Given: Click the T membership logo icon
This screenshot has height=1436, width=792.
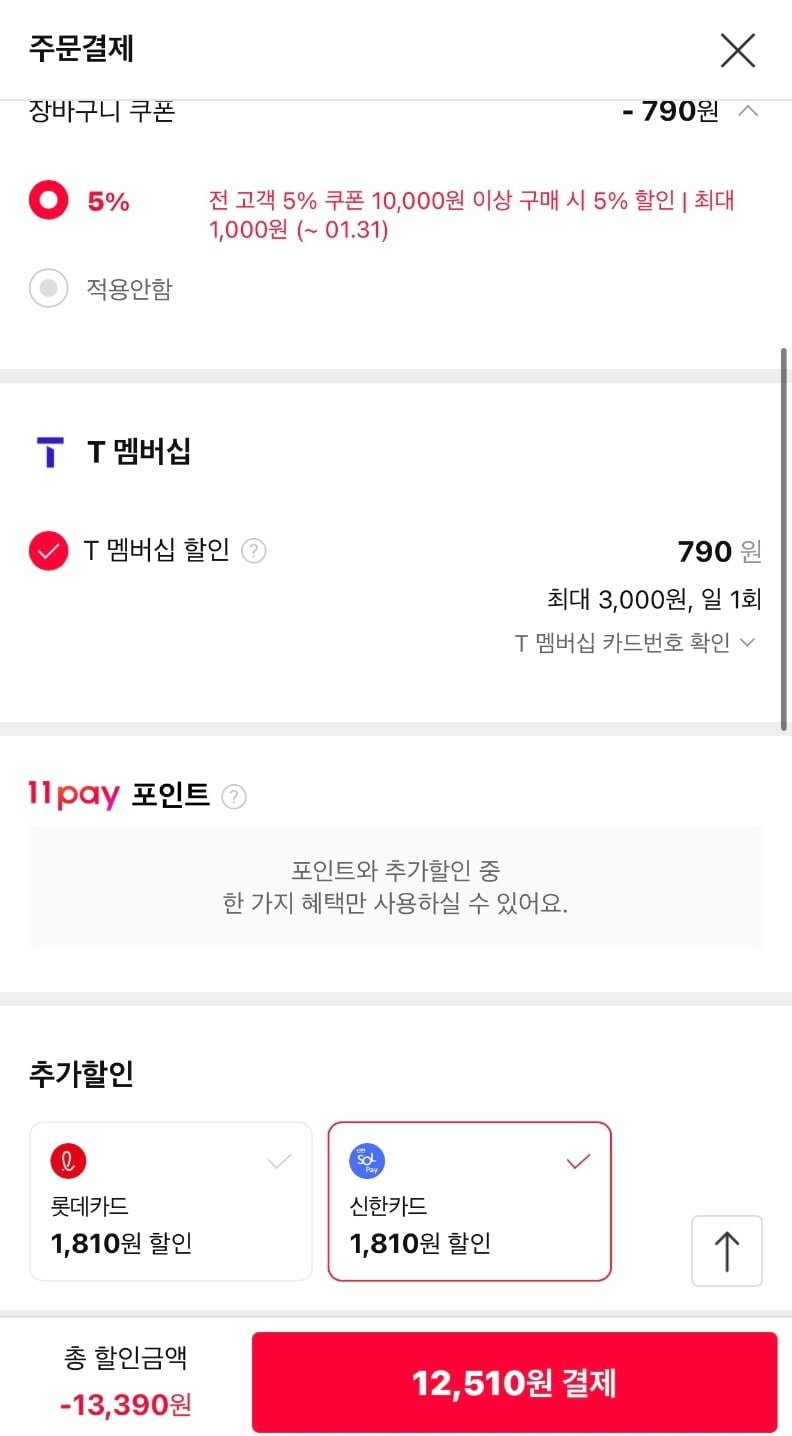Looking at the screenshot, I should click(x=48, y=452).
